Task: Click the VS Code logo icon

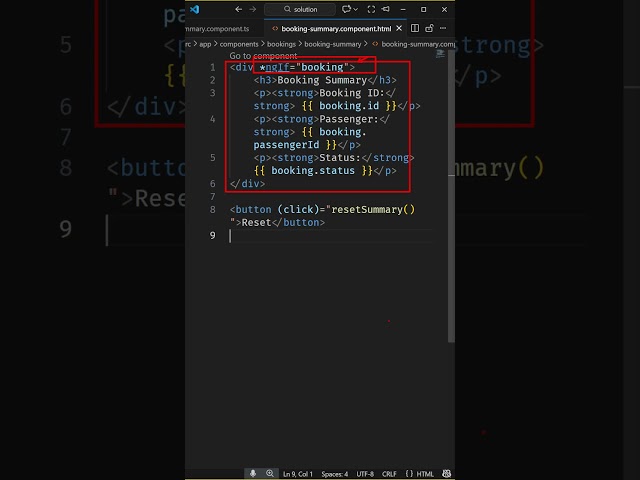Action: [195, 9]
